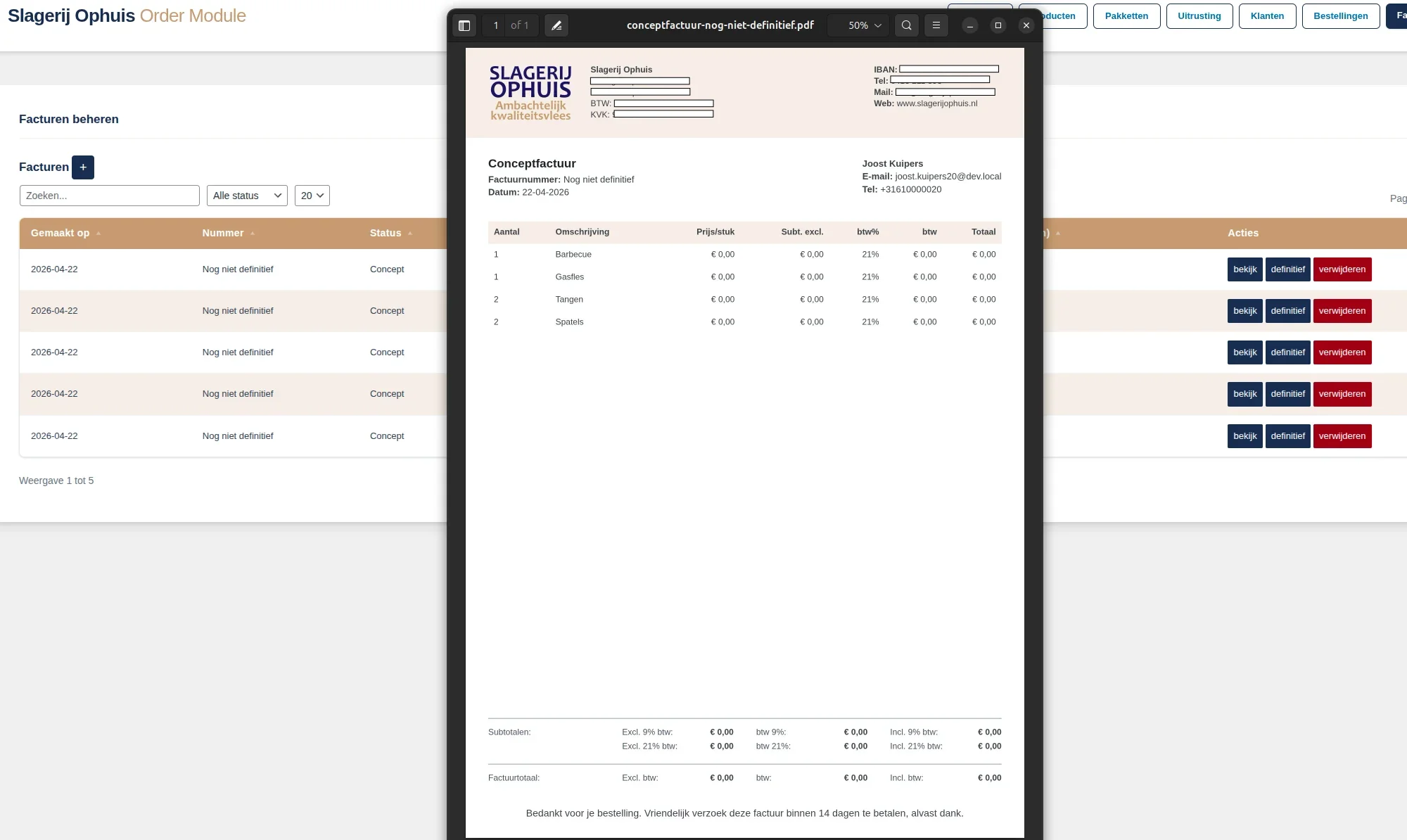This screenshot has height=840, width=1407.
Task: Click definitief in the last invoice row
Action: pos(1287,436)
